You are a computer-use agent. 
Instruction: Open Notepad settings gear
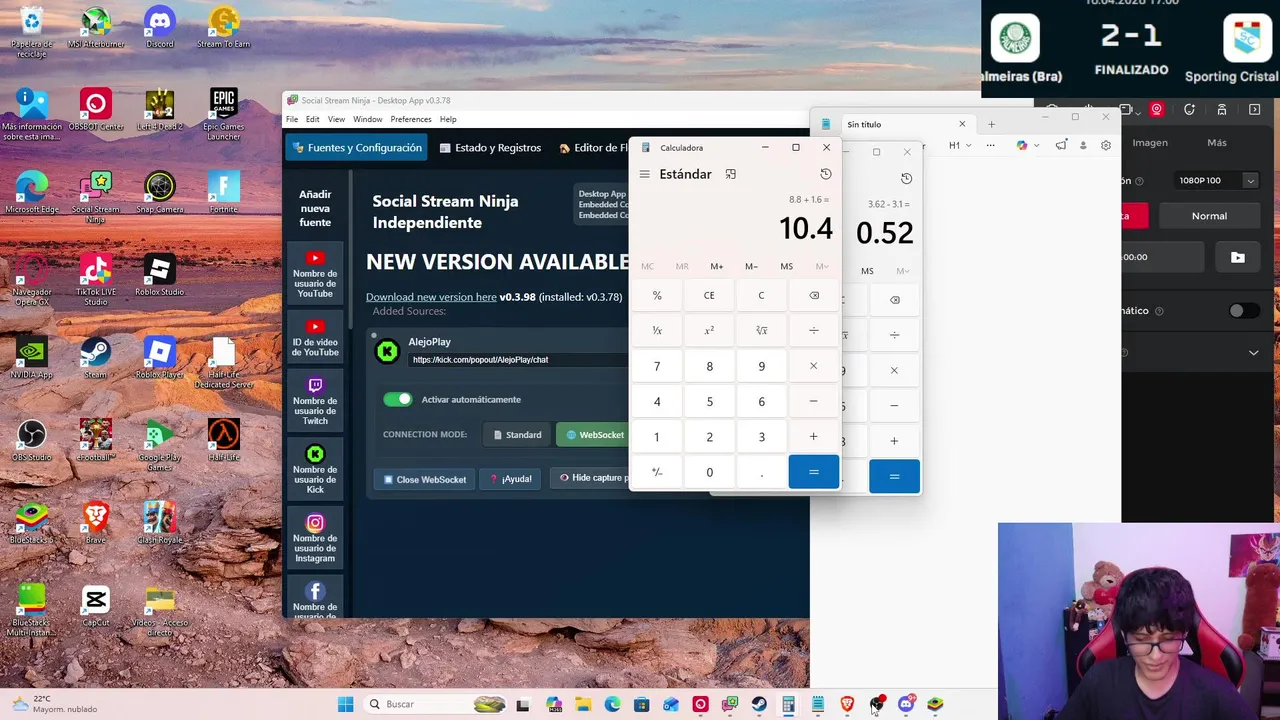[x=1106, y=145]
